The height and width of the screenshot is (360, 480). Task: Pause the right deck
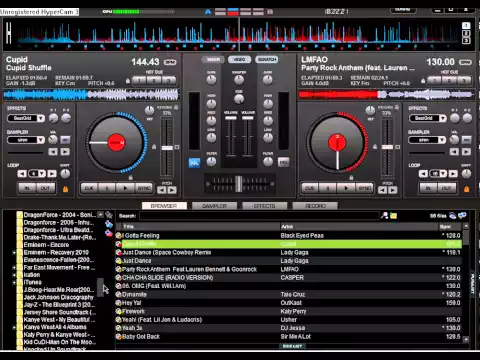328,188
